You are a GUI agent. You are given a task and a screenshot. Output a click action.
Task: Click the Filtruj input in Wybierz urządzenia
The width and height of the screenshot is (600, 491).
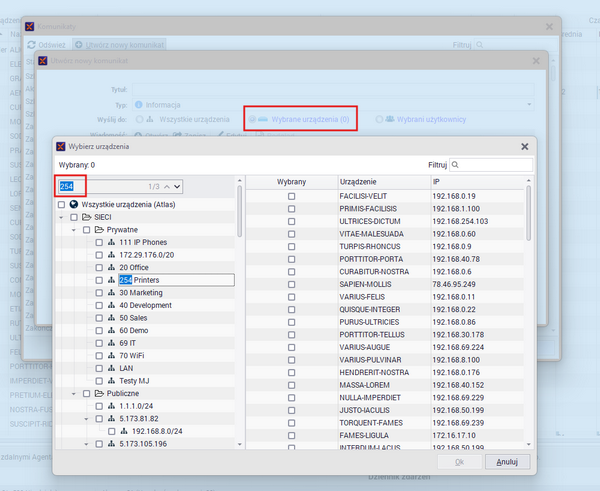491,165
